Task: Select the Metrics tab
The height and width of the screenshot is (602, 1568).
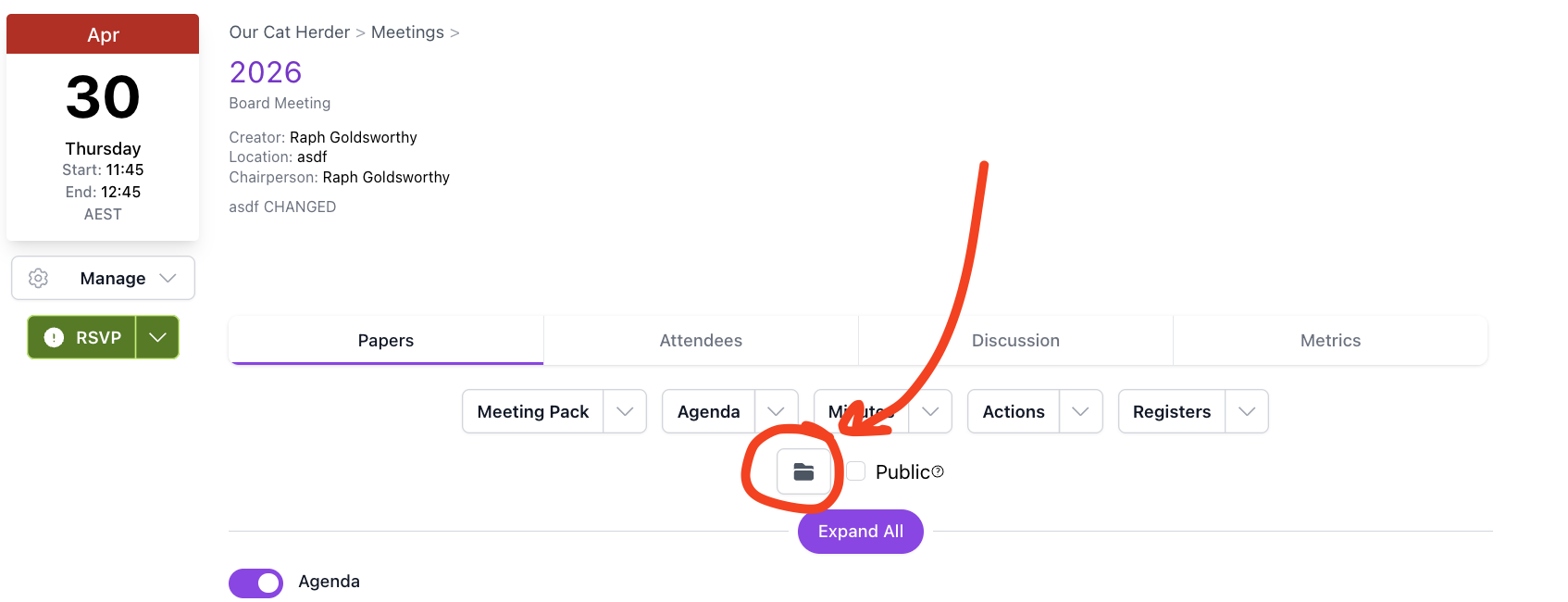Action: [x=1330, y=340]
